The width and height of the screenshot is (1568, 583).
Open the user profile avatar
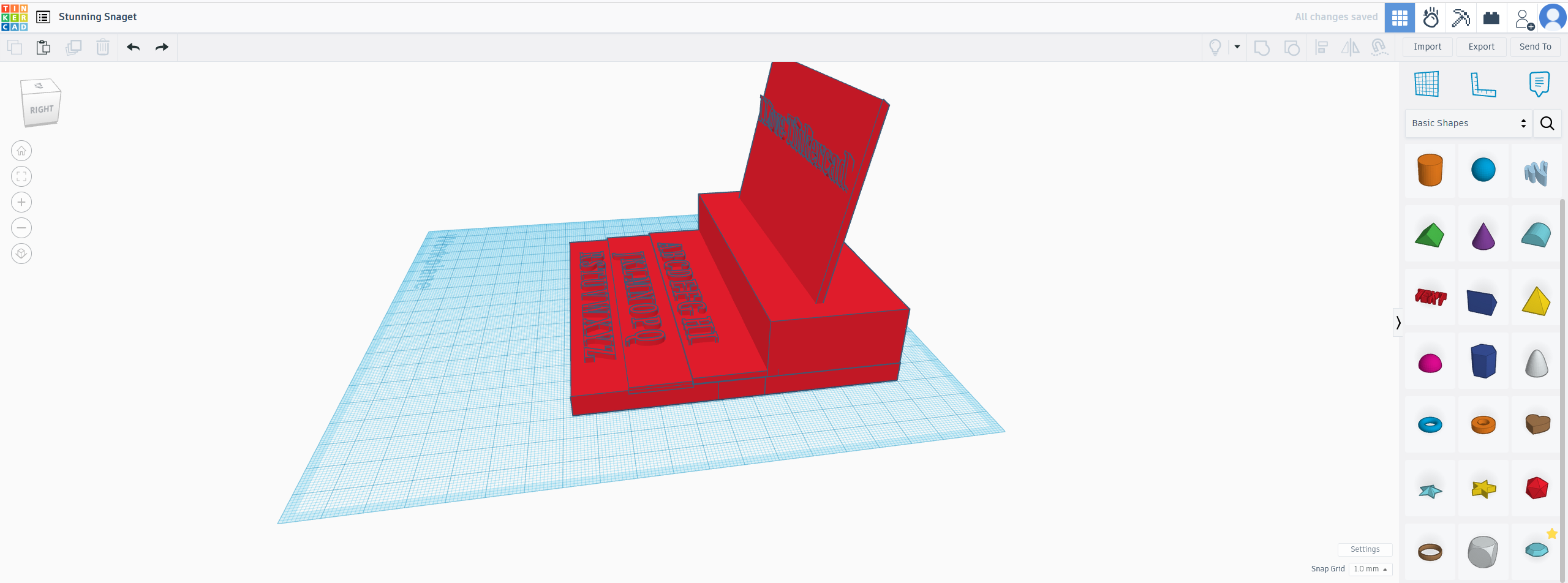click(x=1553, y=18)
